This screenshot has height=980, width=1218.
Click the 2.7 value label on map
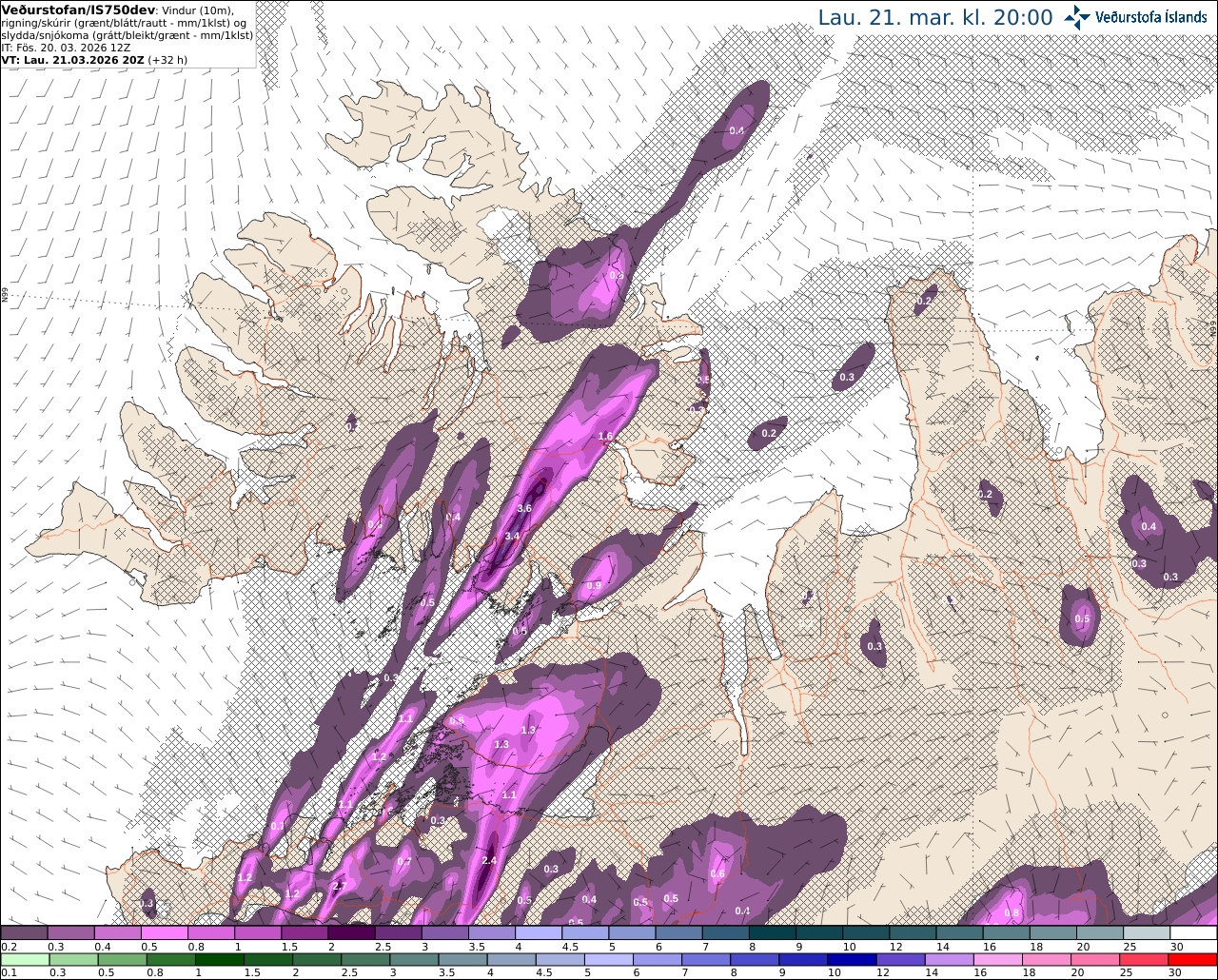339,886
